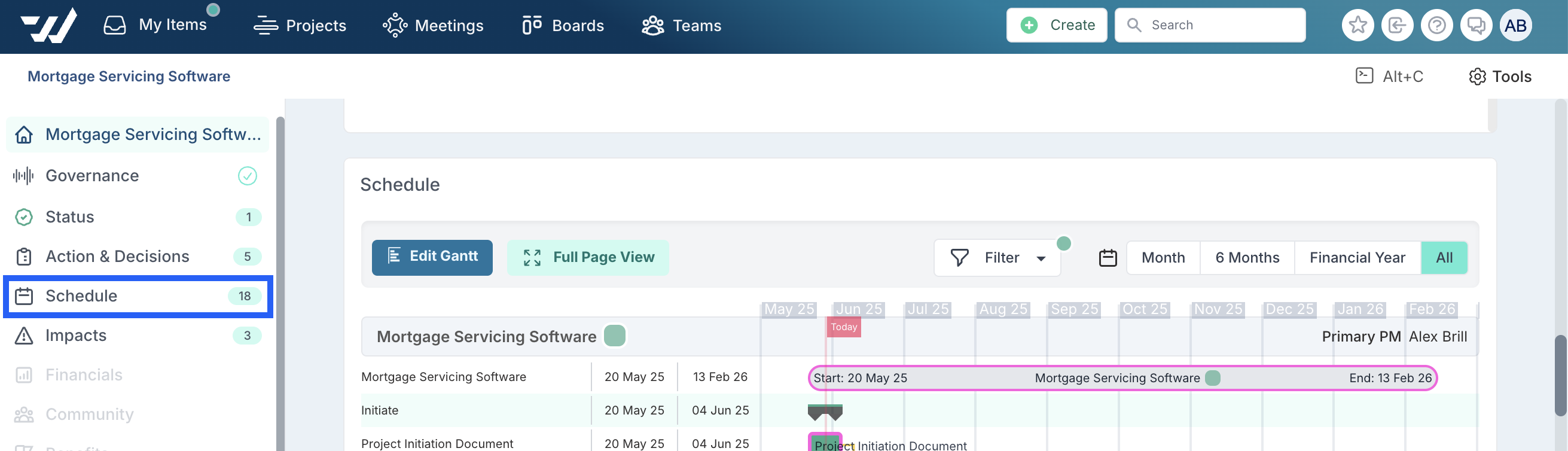
Task: Open the AB user avatar menu
Action: pyautogui.click(x=1515, y=26)
